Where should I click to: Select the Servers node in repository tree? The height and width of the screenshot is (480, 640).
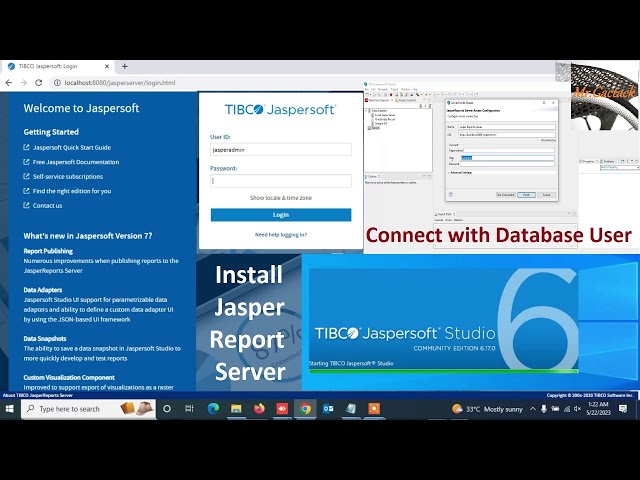(375, 128)
